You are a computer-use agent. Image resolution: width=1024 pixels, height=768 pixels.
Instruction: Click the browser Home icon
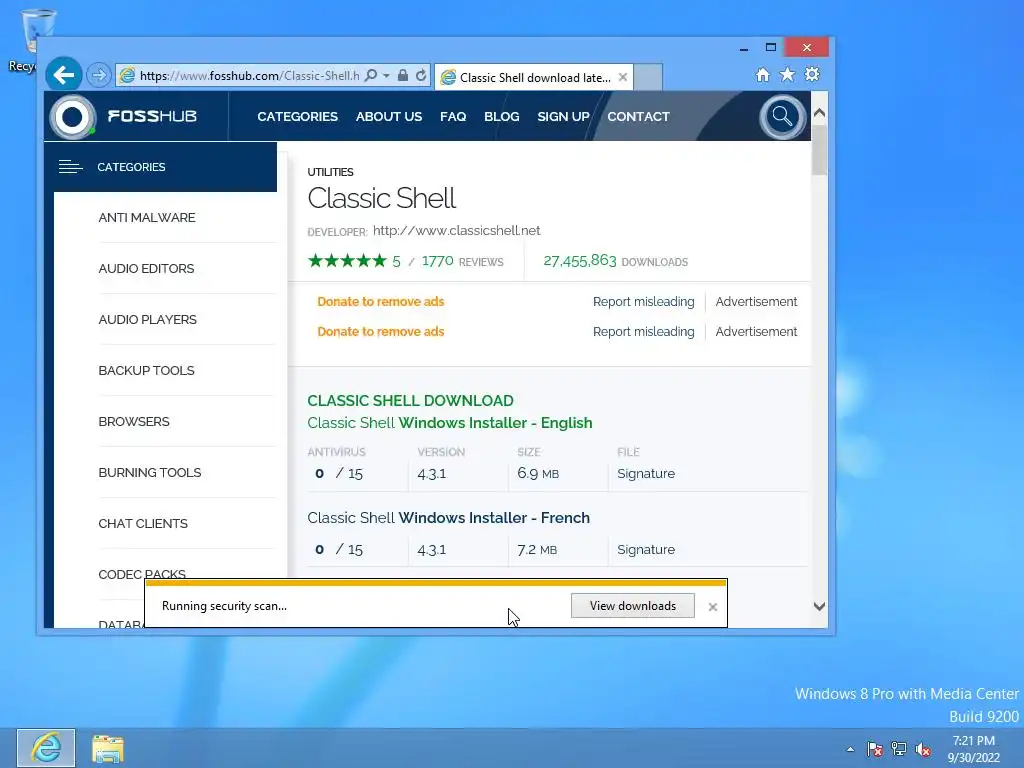click(762, 74)
